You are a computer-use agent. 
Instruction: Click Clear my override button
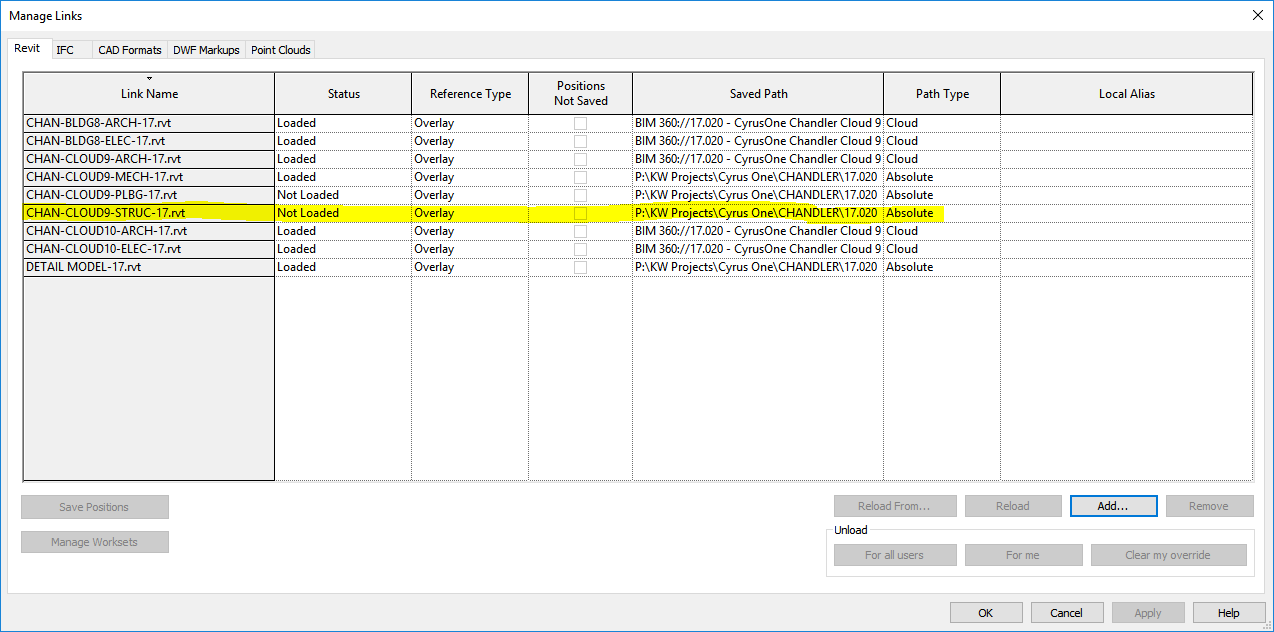pos(1168,555)
